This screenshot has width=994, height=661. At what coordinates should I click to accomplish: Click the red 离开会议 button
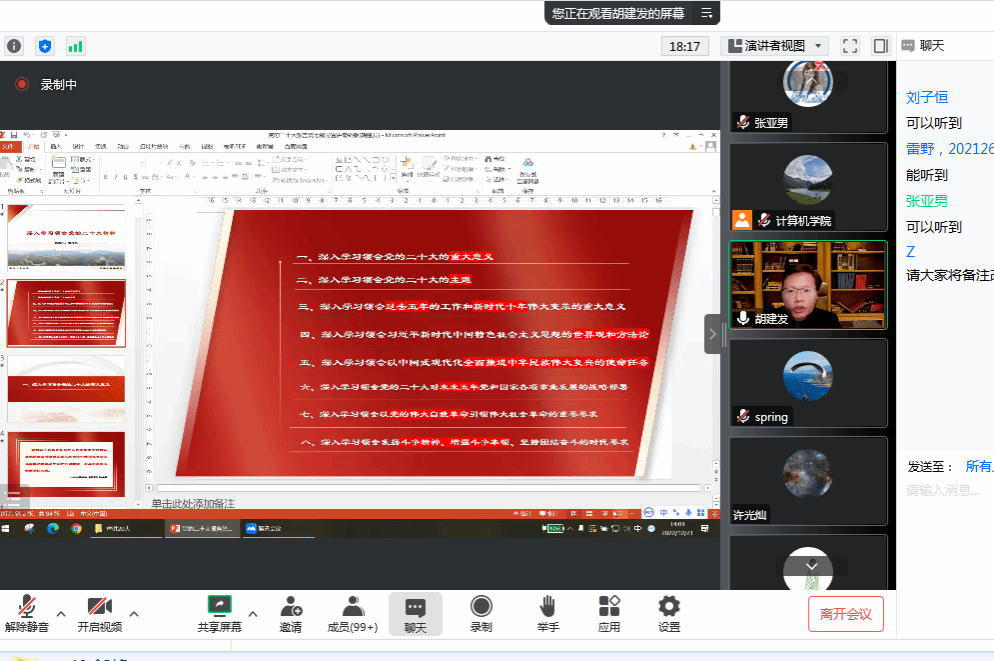coord(845,614)
